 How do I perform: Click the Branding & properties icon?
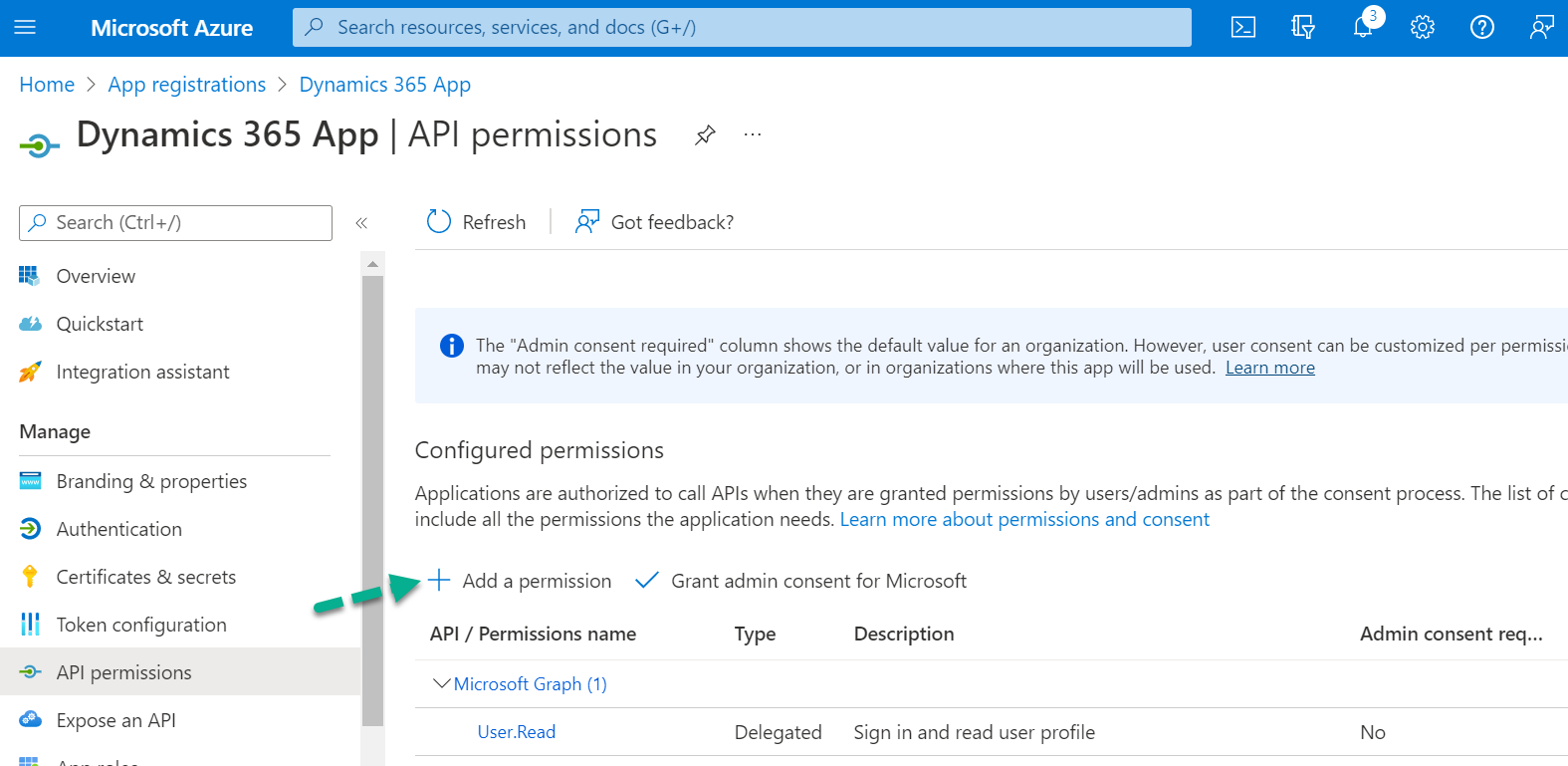30,481
